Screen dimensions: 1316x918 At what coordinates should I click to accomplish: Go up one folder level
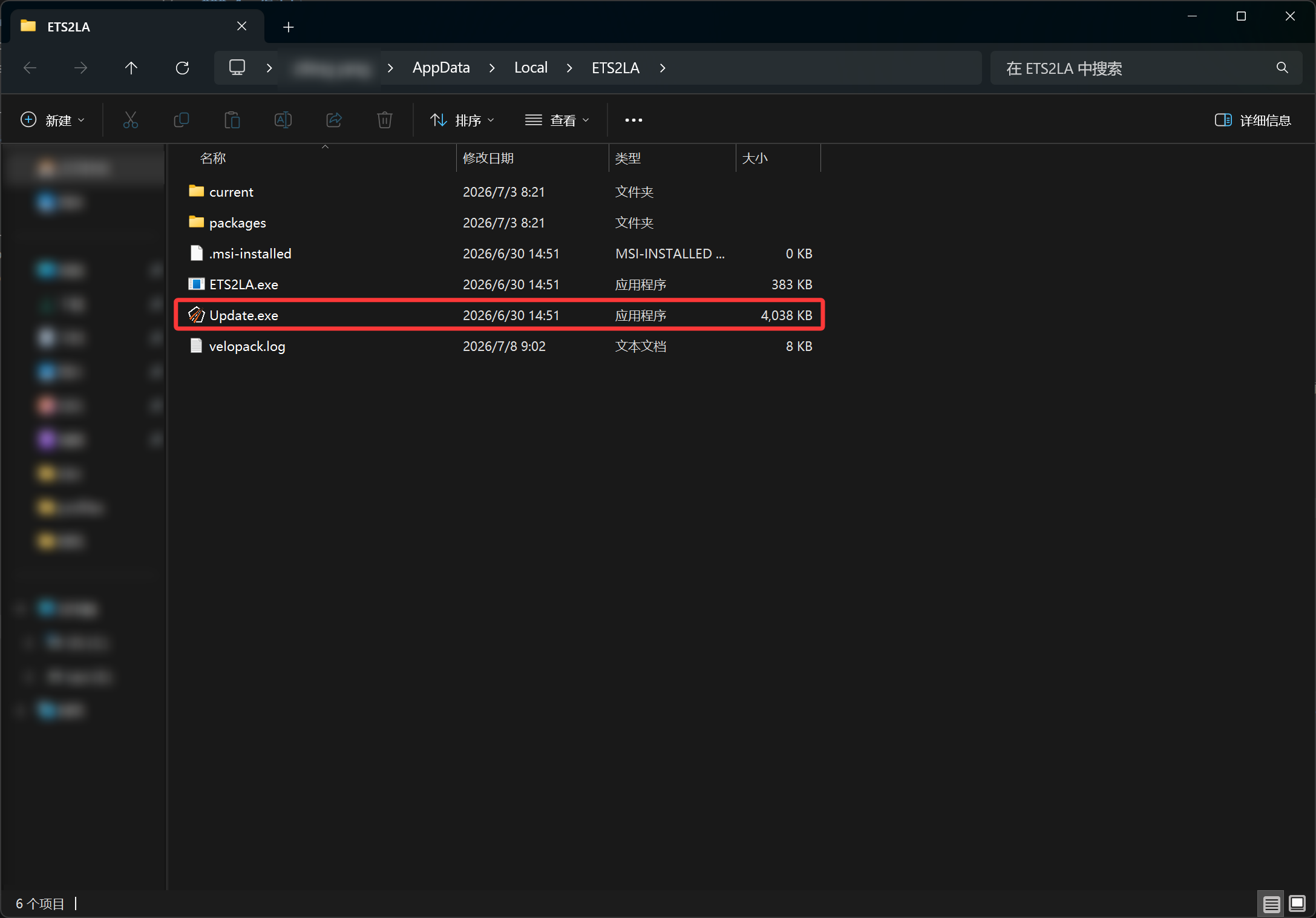131,68
